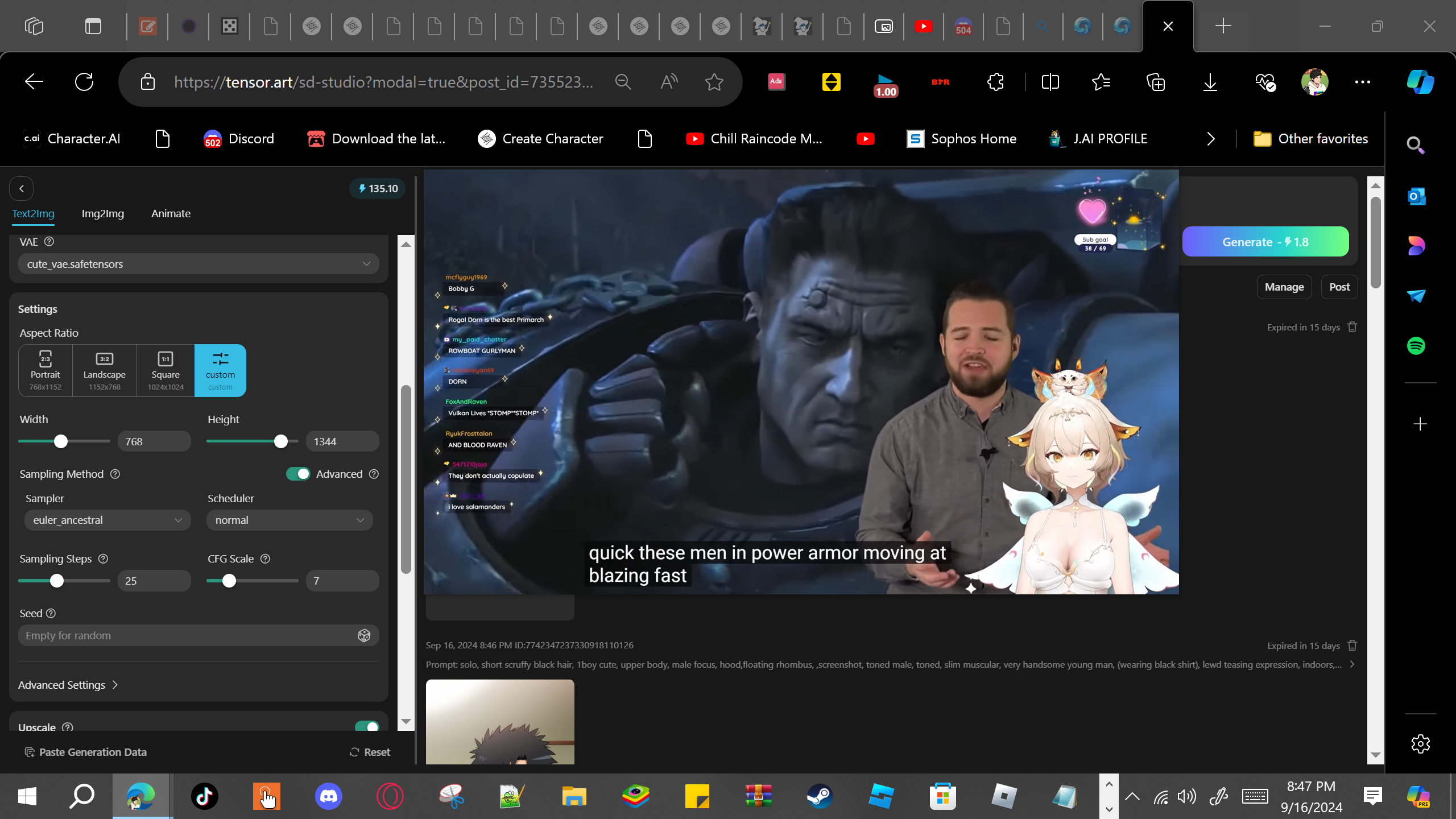Open browser Settings and more menu
The image size is (1456, 819).
pos(1363,82)
